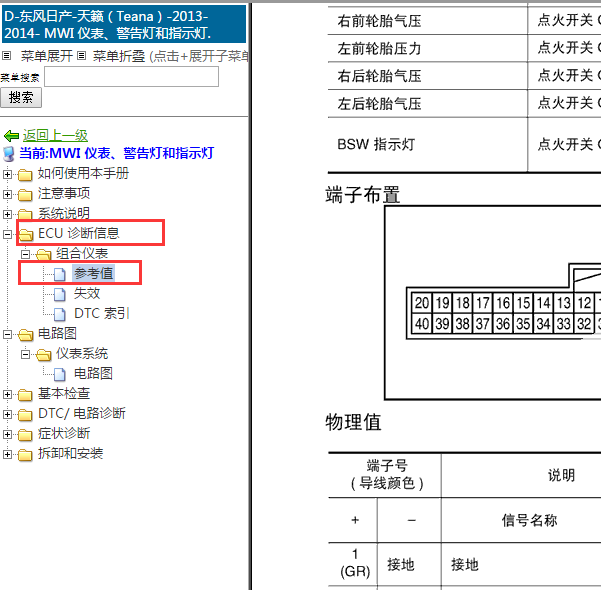The image size is (601, 590).
Task: Expand the 症状诊断 tree node
Action: point(7,434)
